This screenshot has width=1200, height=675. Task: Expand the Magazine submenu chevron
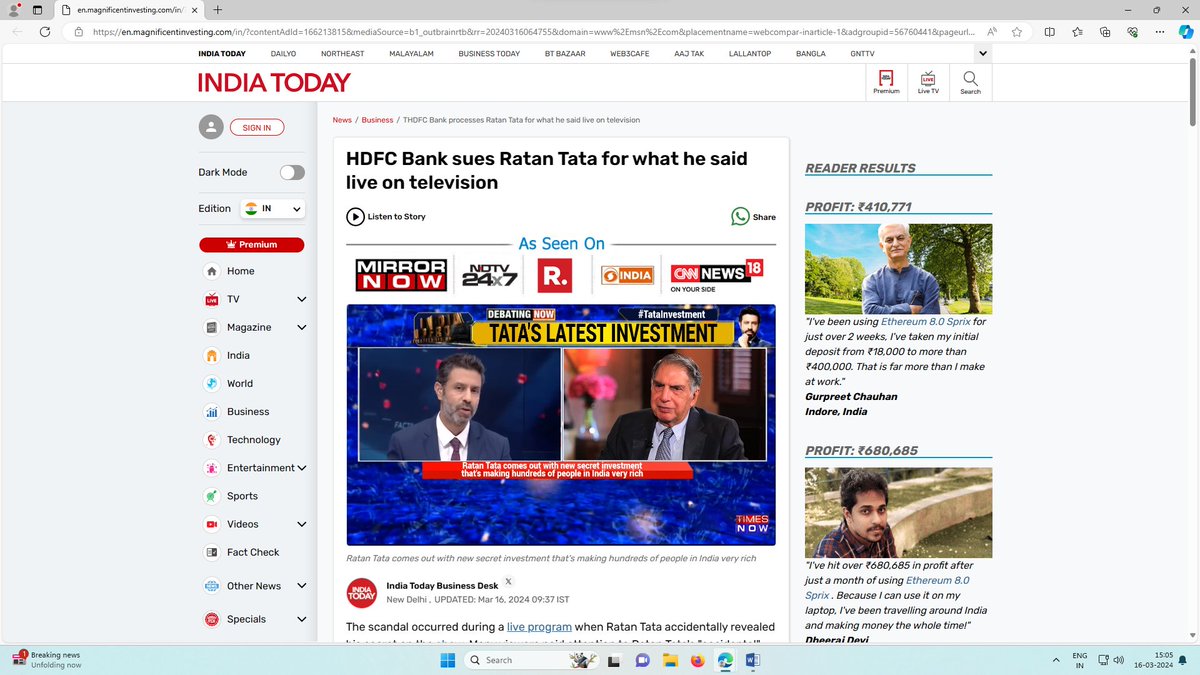point(301,327)
